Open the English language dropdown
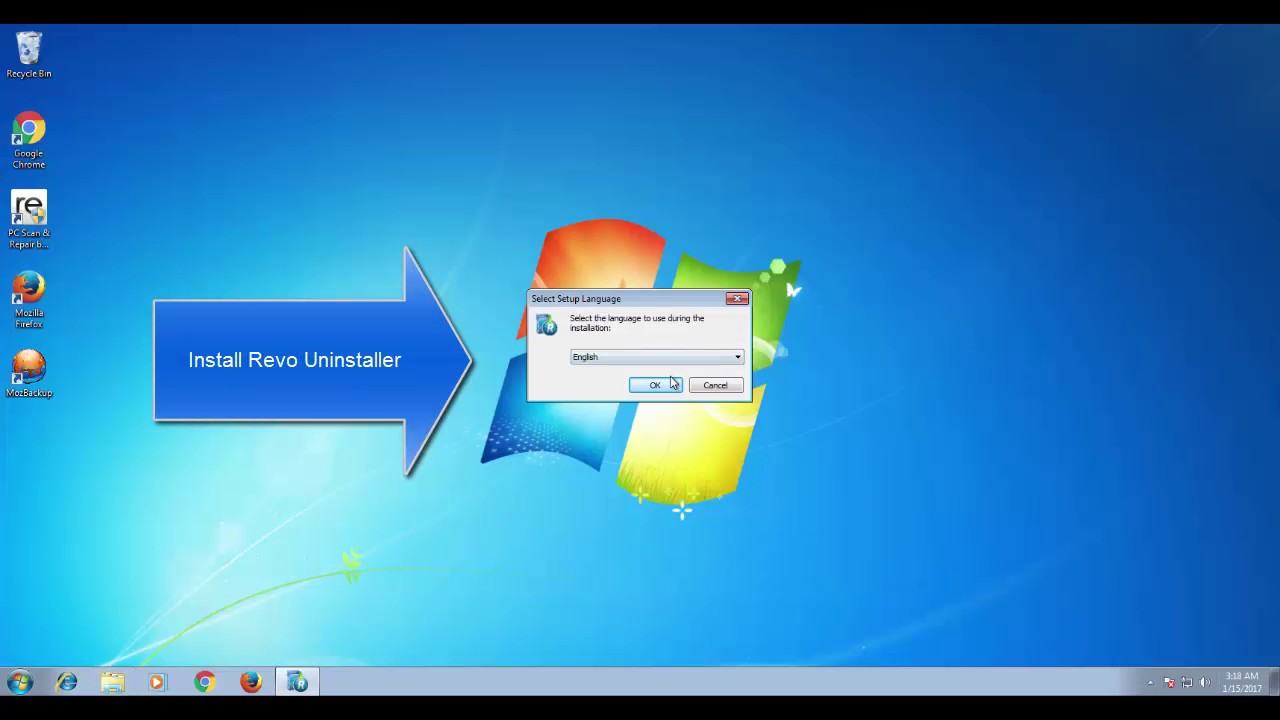1280x720 pixels. 656,357
